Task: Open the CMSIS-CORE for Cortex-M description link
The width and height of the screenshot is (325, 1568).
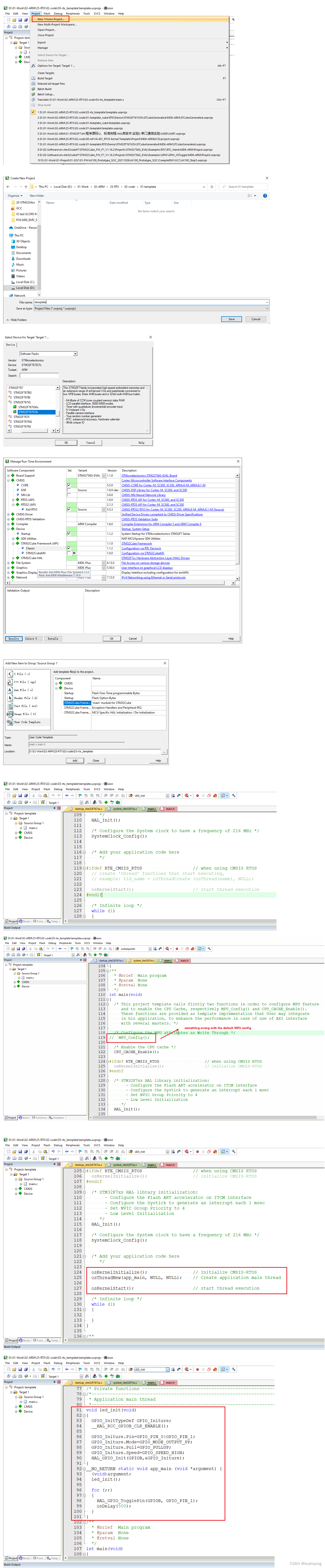Action: (x=163, y=485)
